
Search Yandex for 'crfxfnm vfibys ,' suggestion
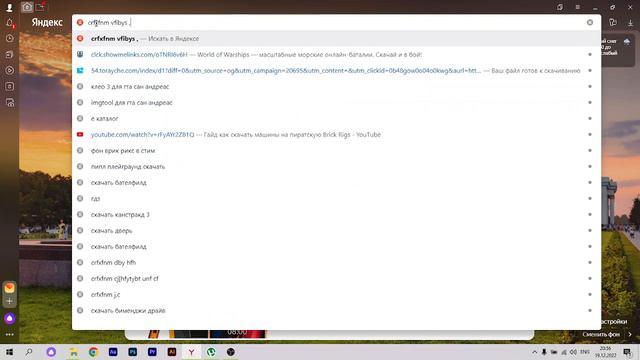coord(336,38)
